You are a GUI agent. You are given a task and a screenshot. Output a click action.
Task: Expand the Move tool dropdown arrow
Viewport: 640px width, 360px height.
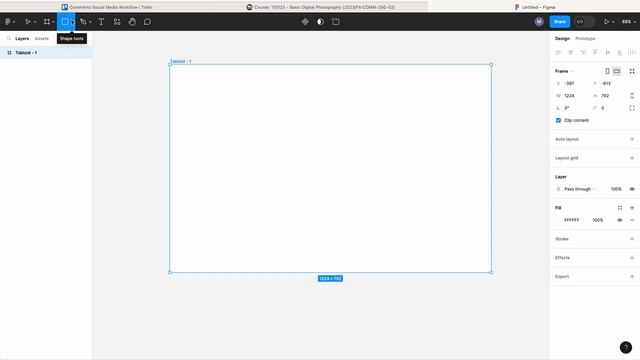point(35,22)
